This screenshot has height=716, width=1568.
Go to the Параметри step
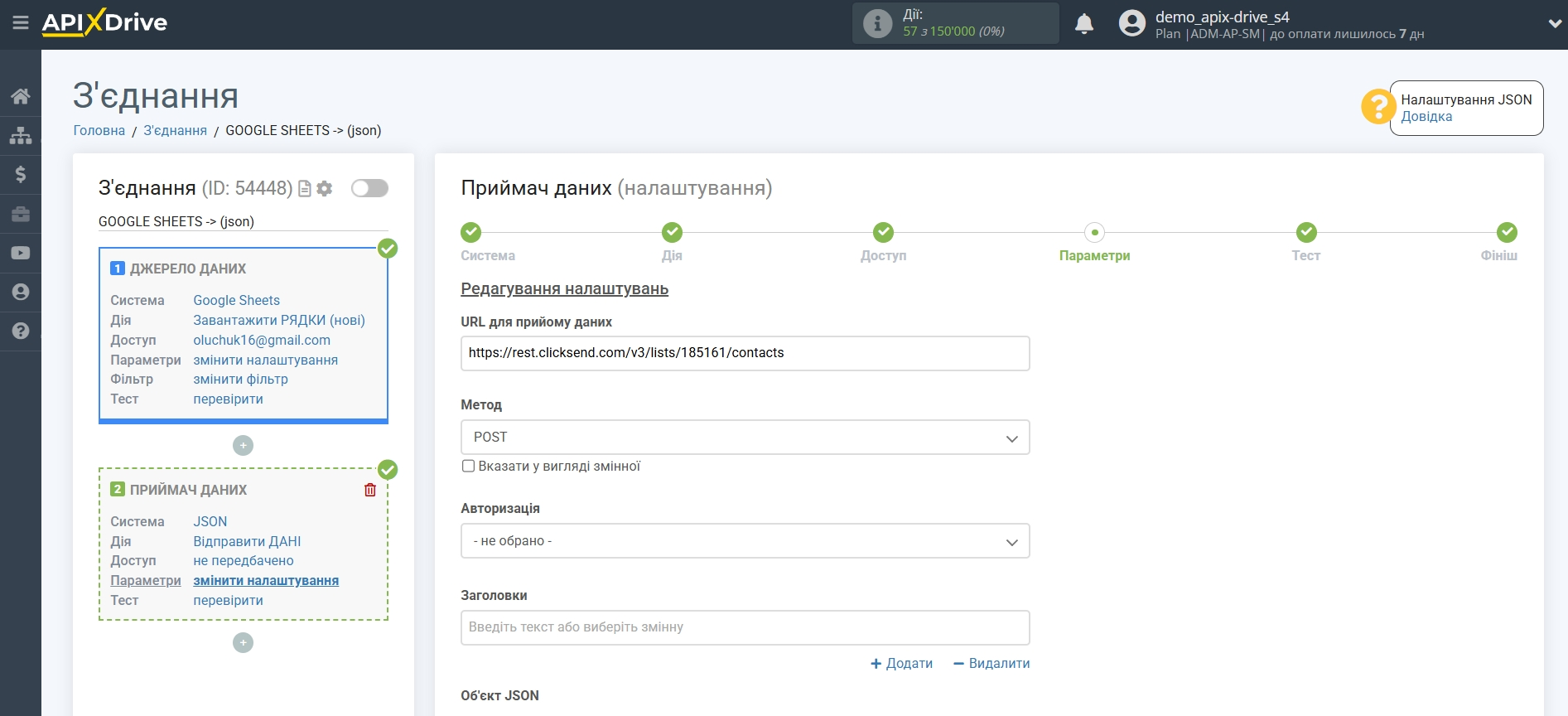1095,233
